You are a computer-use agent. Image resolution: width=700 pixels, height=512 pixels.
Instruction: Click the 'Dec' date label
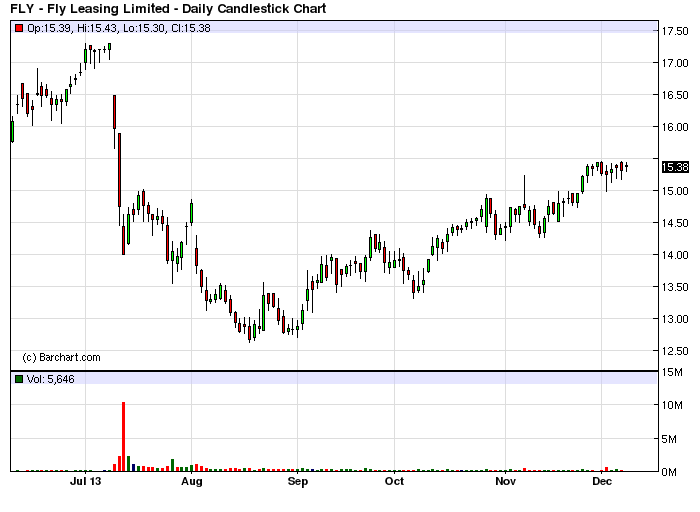coord(601,481)
